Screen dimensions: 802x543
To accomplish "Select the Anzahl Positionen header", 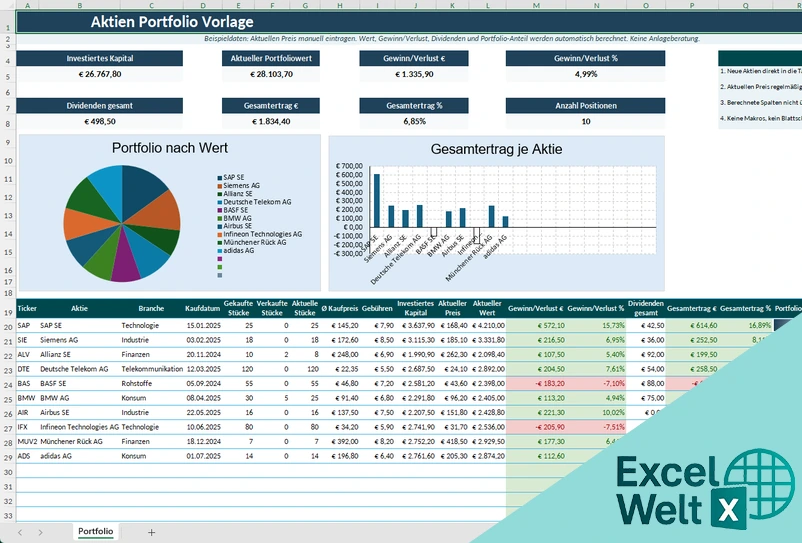I will tap(586, 106).
